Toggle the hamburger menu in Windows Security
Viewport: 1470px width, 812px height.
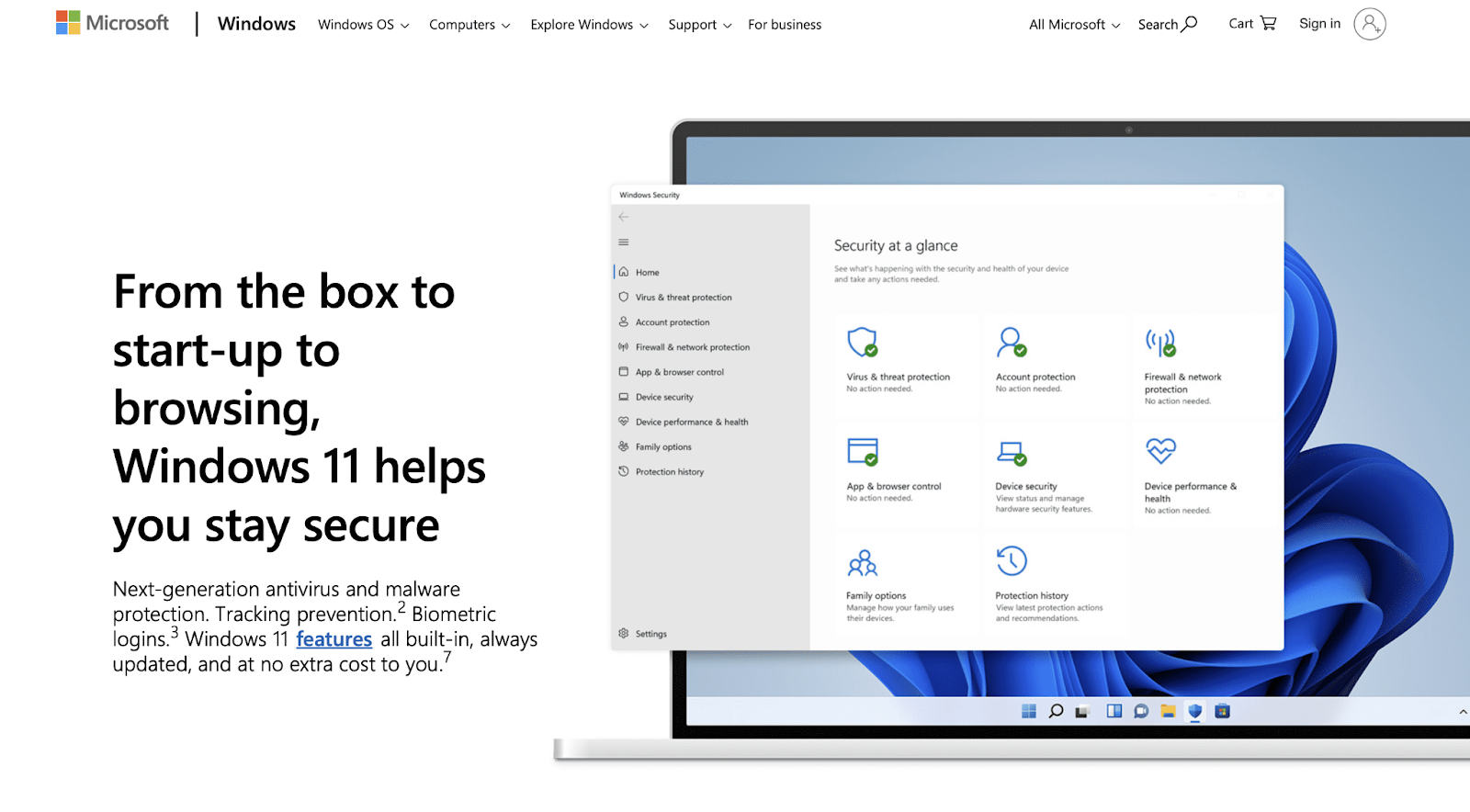point(624,242)
